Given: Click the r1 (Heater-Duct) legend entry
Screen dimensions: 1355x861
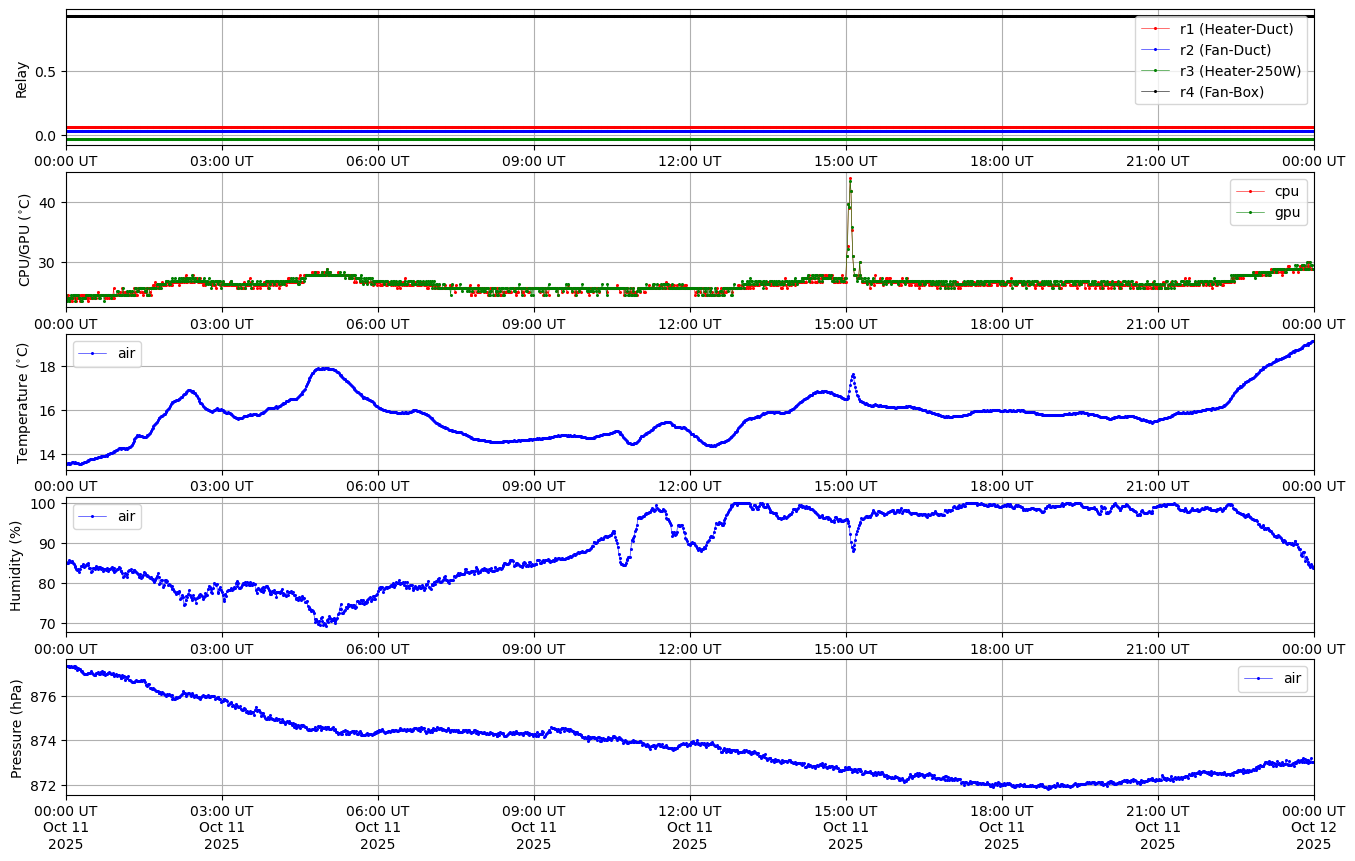Looking at the screenshot, I should 1236,29.
